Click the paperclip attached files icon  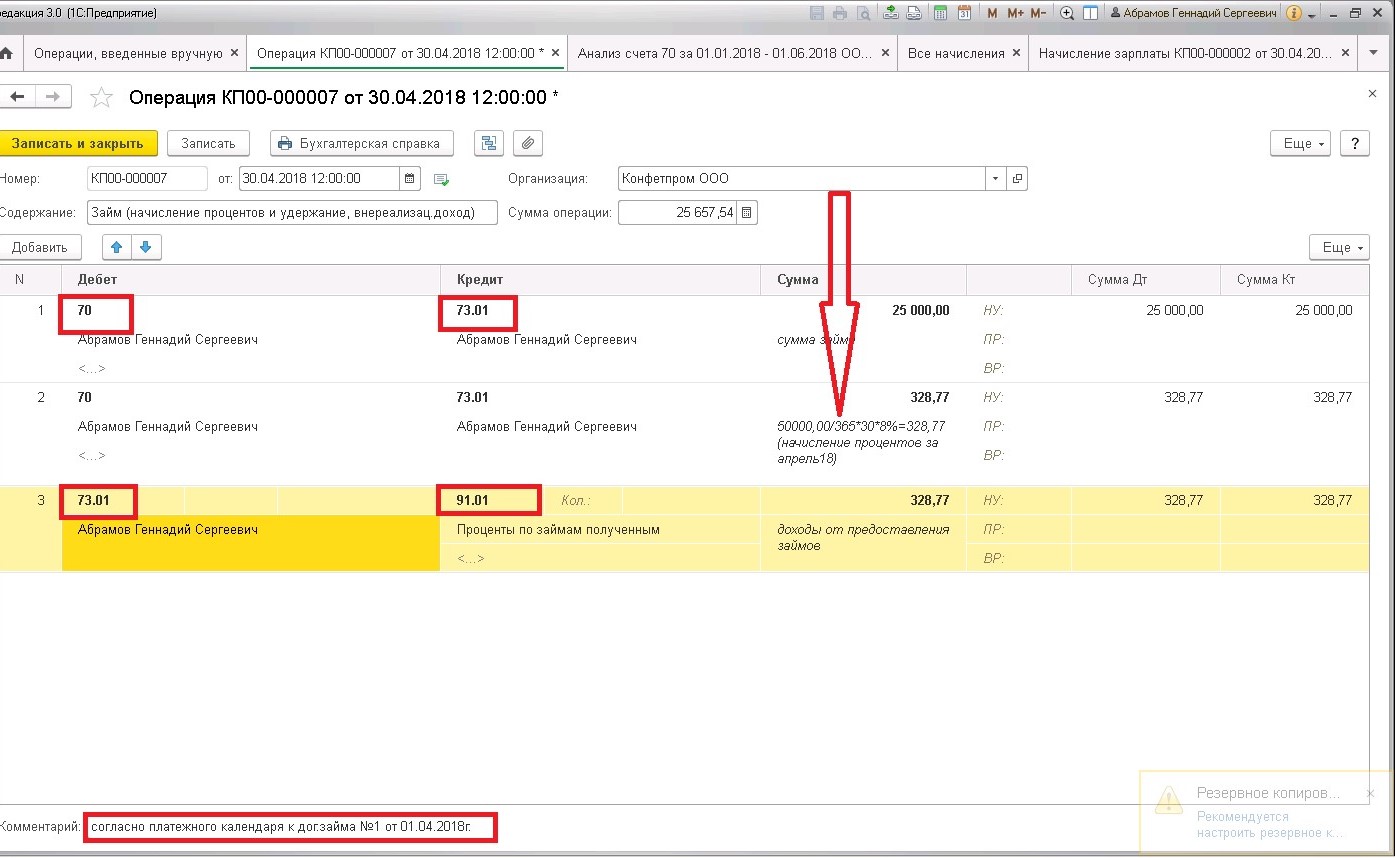528,143
